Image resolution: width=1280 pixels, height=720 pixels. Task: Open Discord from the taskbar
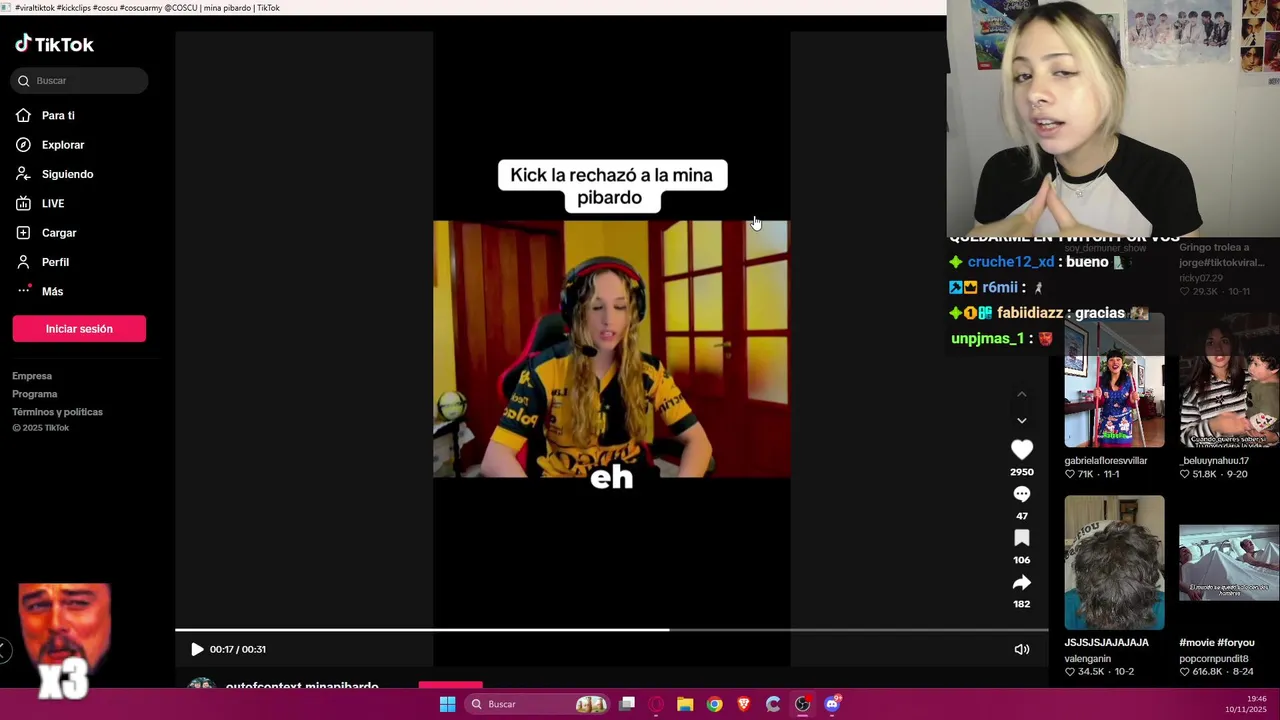tap(832, 704)
